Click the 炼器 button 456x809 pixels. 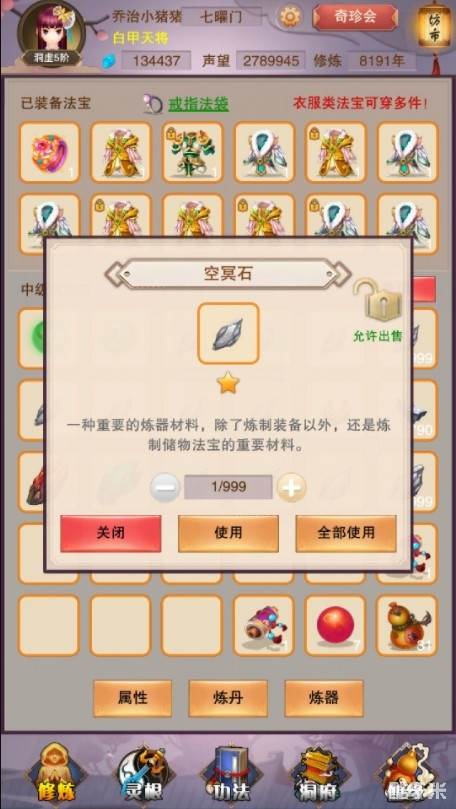tap(324, 698)
